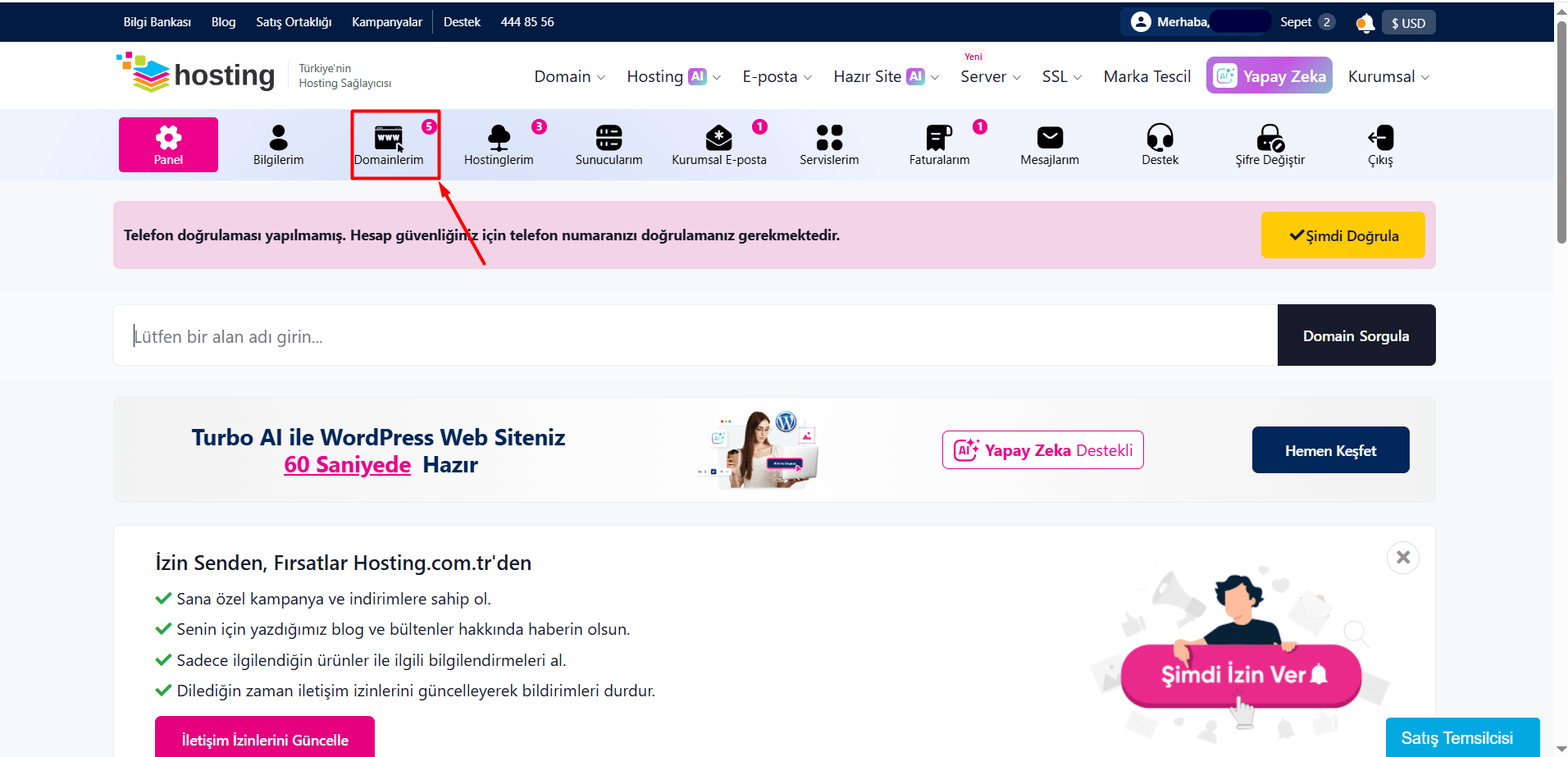Expand the Domain menu
Screen dimensions: 1568x757
click(x=570, y=76)
